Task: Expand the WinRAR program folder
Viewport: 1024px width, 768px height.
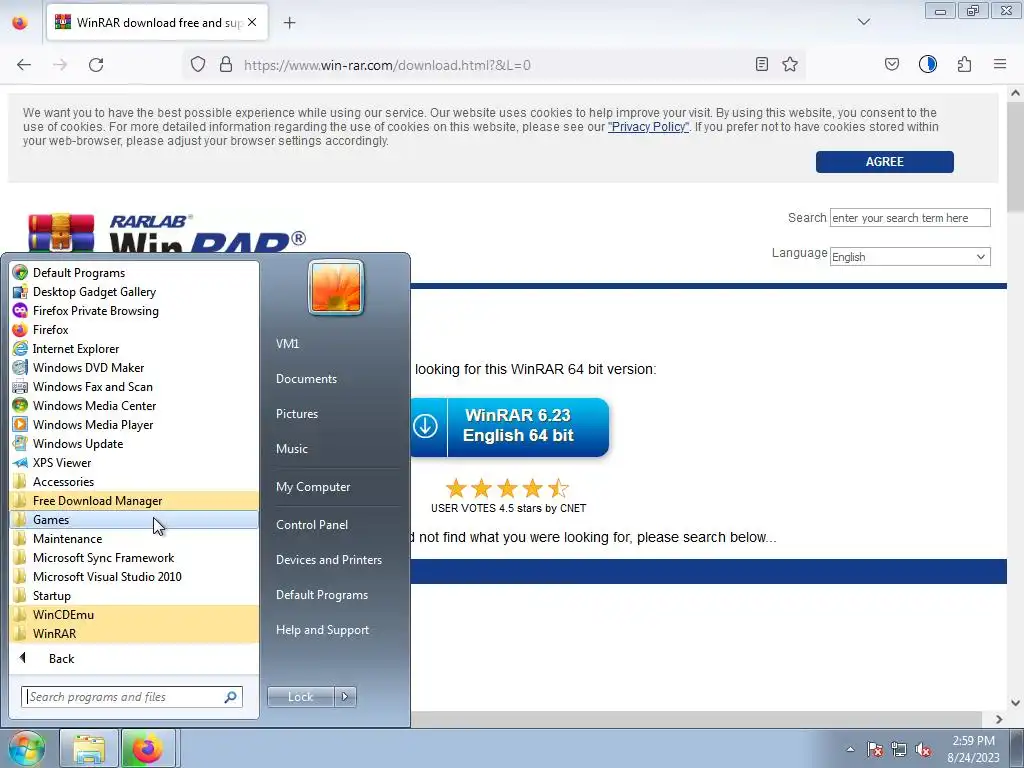Action: (134, 633)
